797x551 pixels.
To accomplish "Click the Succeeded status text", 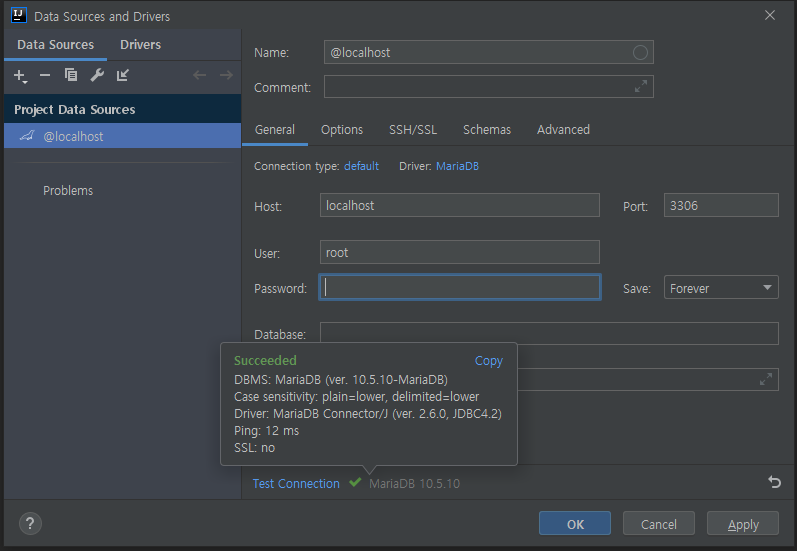I will [265, 360].
